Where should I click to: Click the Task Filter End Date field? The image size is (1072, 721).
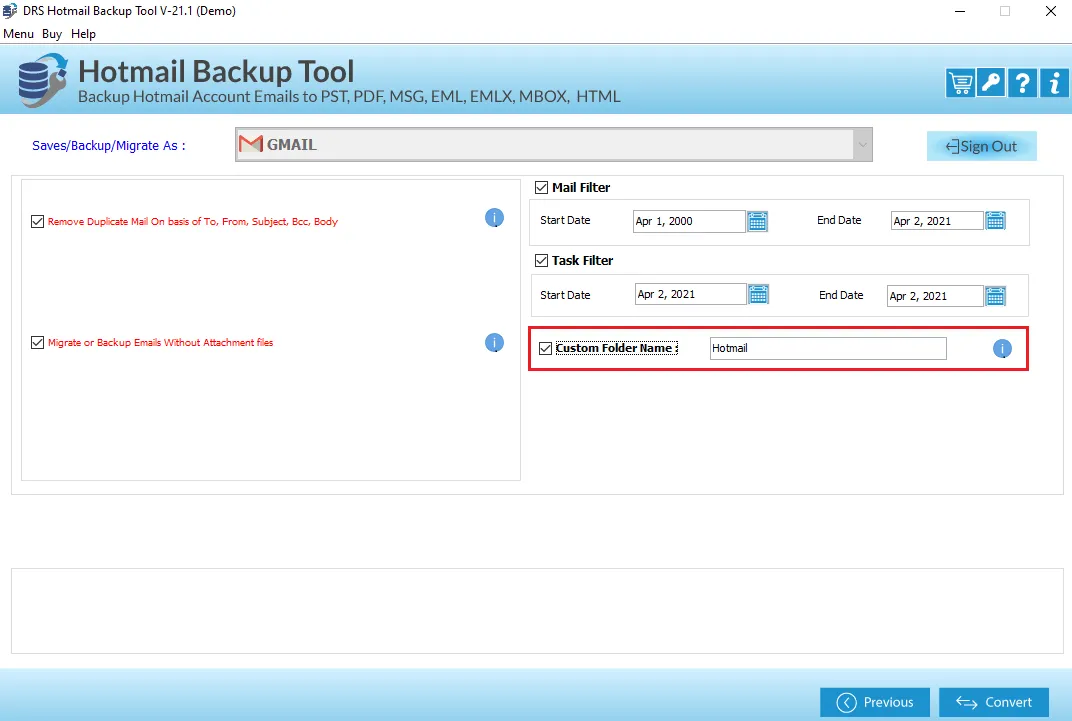(935, 296)
